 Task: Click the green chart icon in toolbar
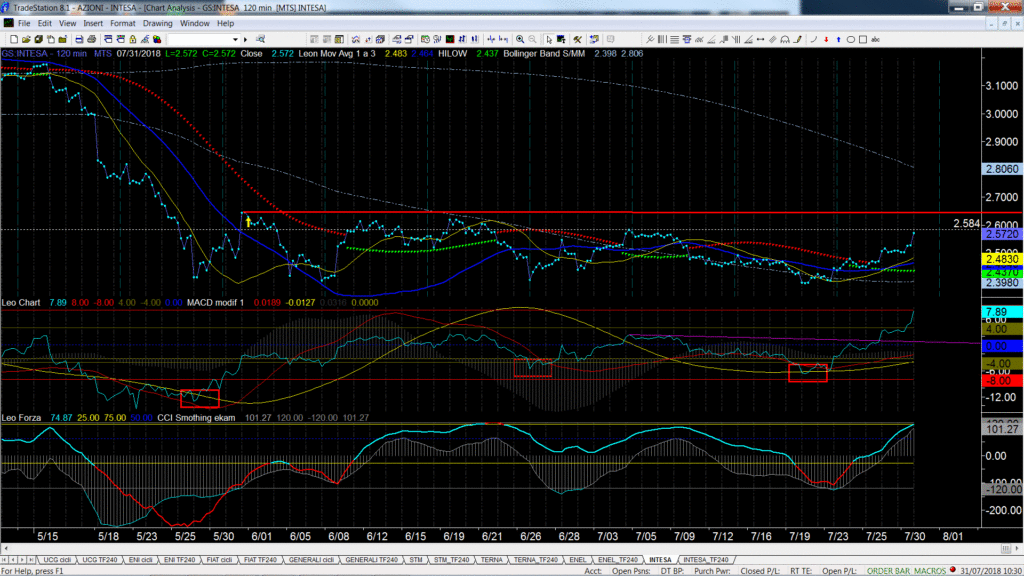(450, 40)
